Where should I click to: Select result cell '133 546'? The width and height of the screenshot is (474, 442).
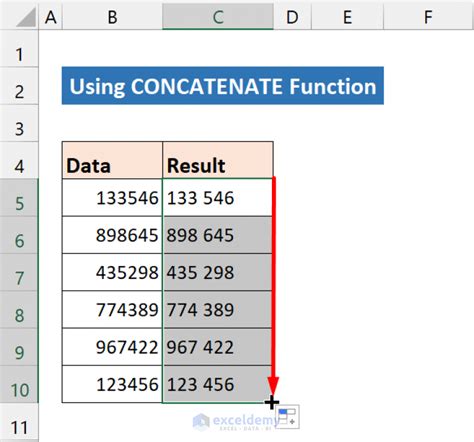point(218,198)
